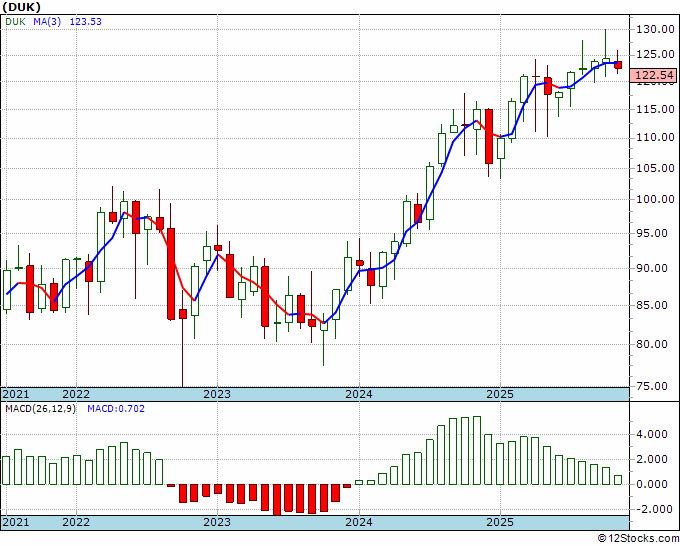Click 2022 on the price chart timeline
This screenshot has height=546, width=680.
pyautogui.click(x=76, y=394)
